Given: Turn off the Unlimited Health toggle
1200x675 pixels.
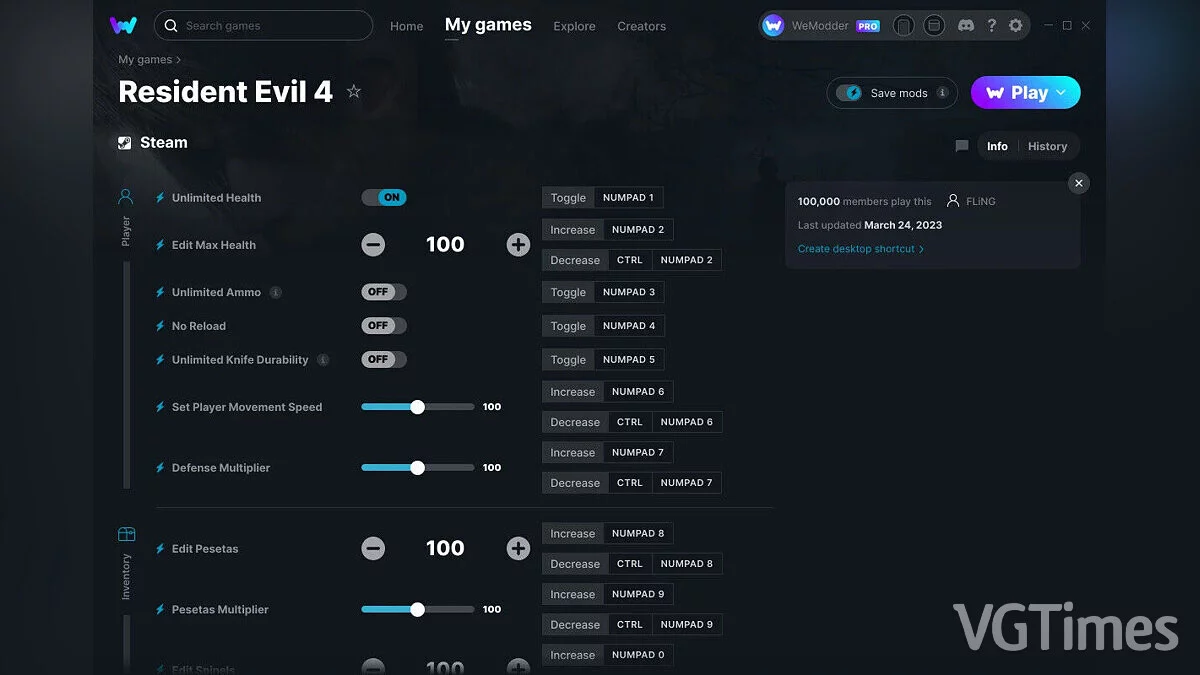Looking at the screenshot, I should coord(384,198).
